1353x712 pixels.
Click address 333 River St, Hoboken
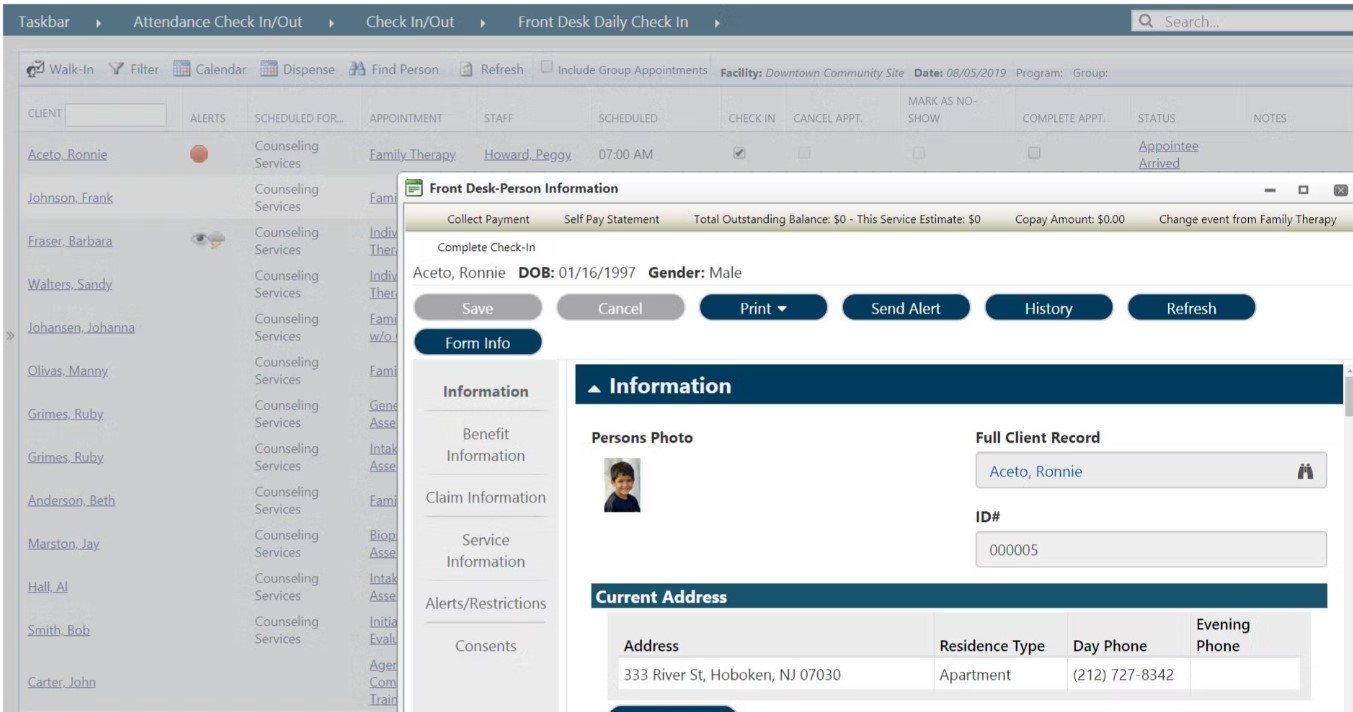(x=732, y=674)
